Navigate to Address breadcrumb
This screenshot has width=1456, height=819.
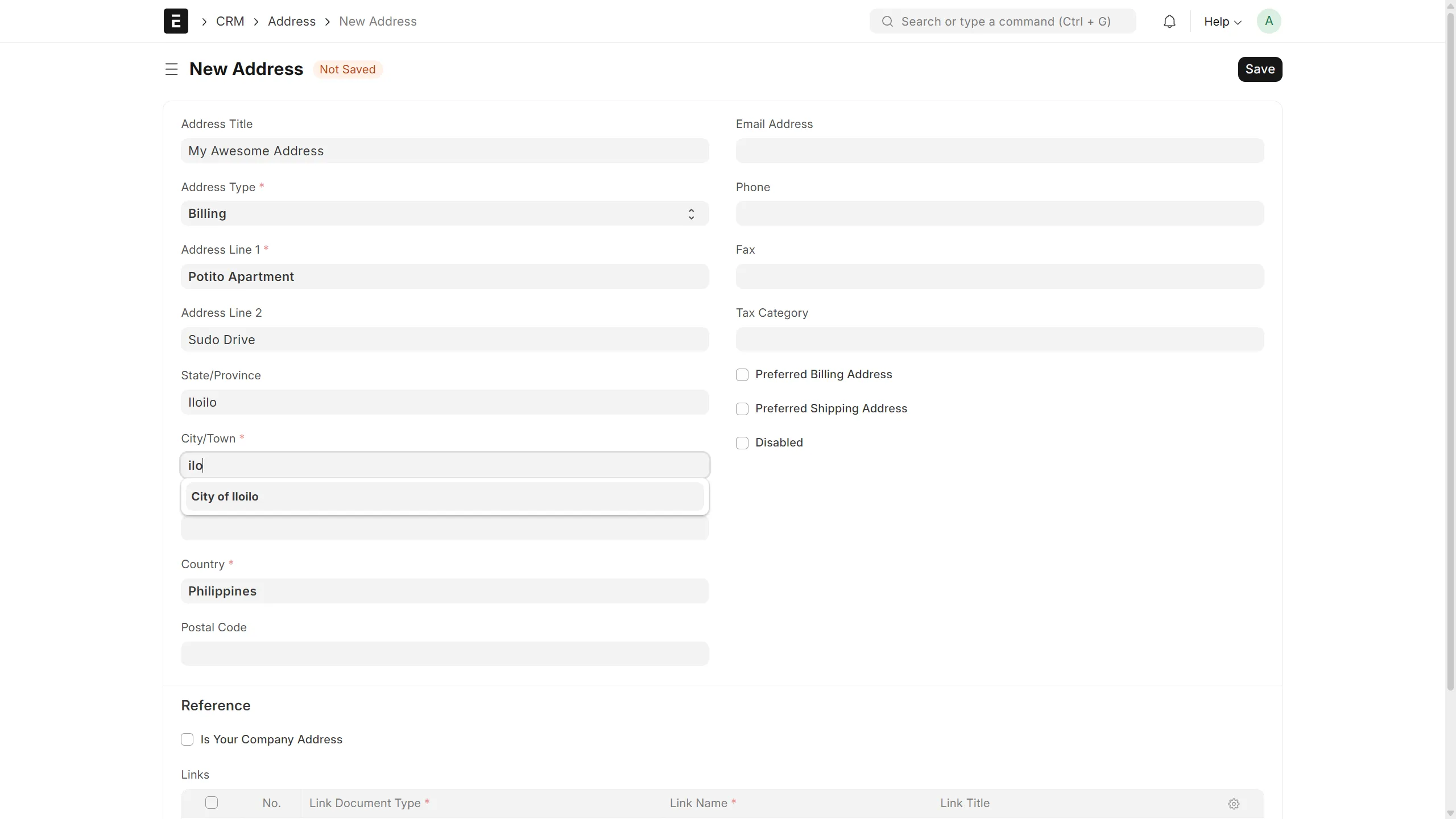tap(291, 22)
